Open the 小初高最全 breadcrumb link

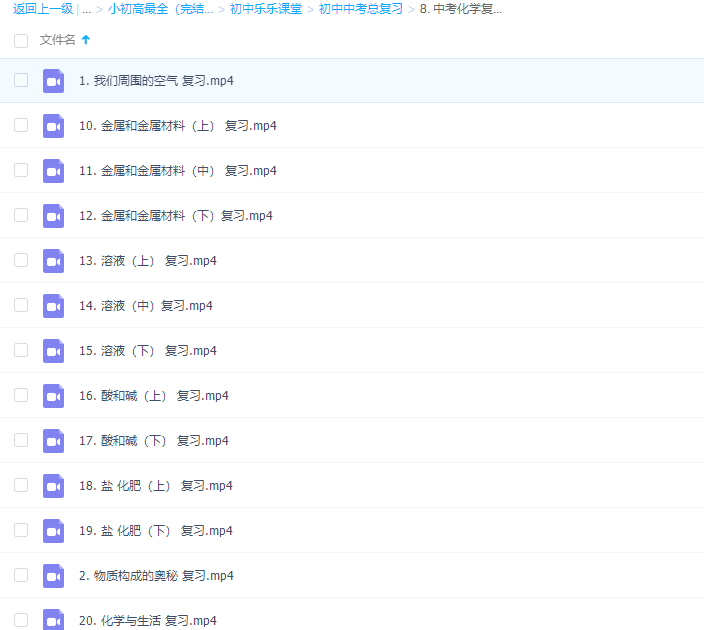(x=160, y=9)
